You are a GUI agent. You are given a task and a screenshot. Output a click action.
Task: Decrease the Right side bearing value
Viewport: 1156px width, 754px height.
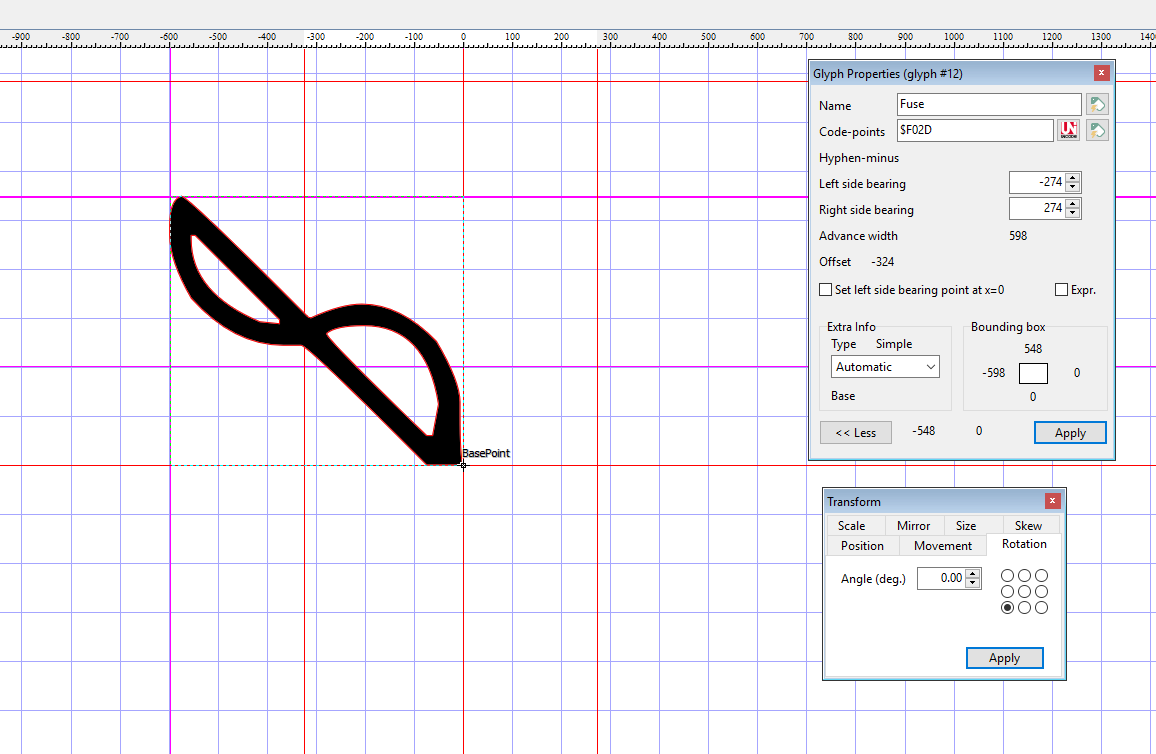[1073, 213]
